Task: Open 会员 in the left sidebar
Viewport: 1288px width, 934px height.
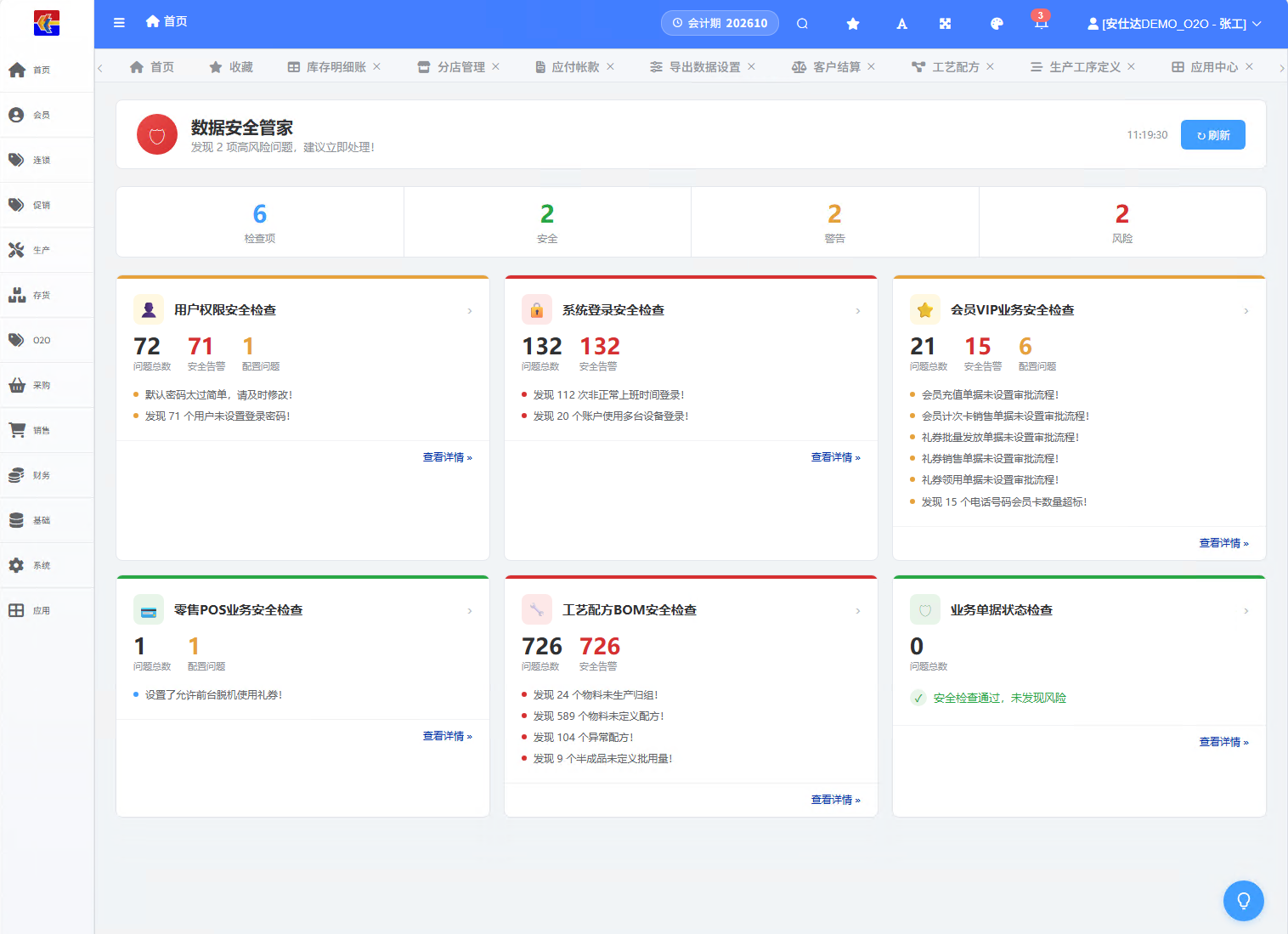Action: (47, 115)
